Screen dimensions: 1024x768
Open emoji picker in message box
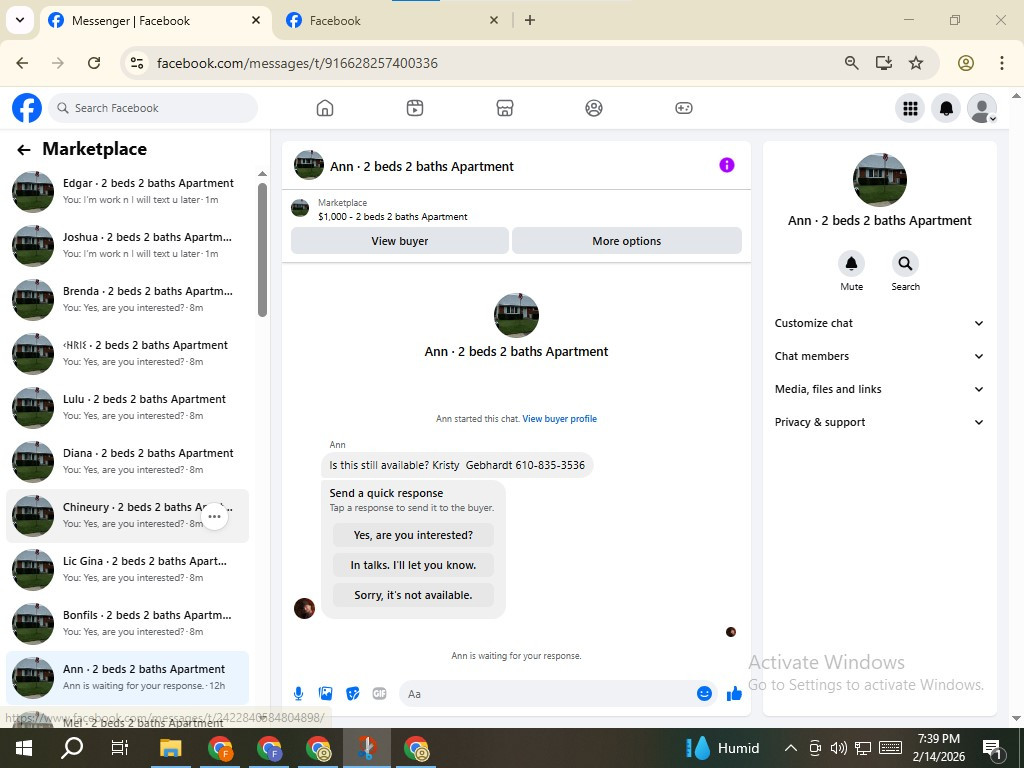click(x=704, y=694)
